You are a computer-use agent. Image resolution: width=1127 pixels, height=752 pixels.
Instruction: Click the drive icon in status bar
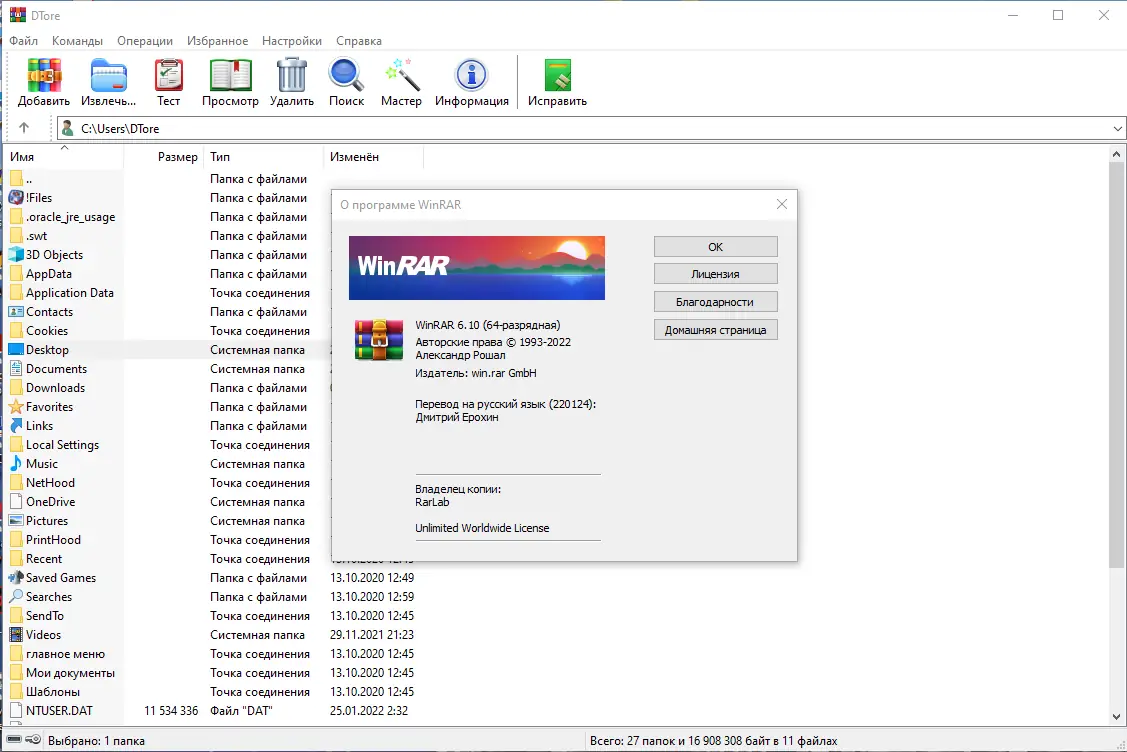pyautogui.click(x=14, y=740)
